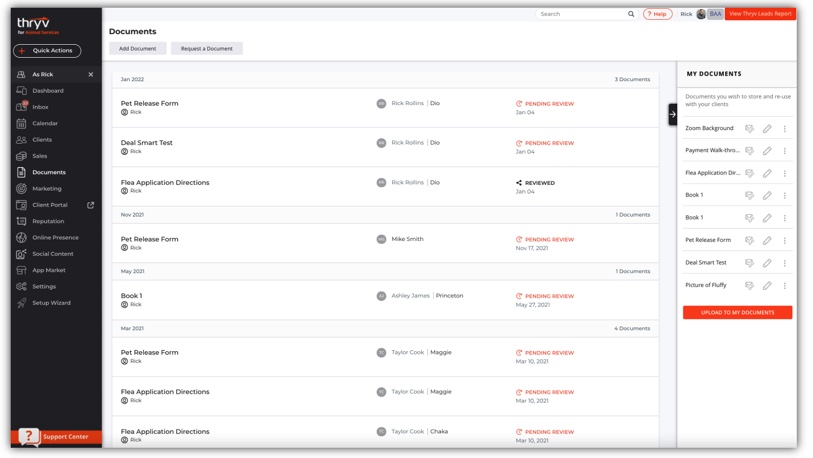Close the As Rick impersonation with X
This screenshot has height=458, width=813.
[x=91, y=75]
